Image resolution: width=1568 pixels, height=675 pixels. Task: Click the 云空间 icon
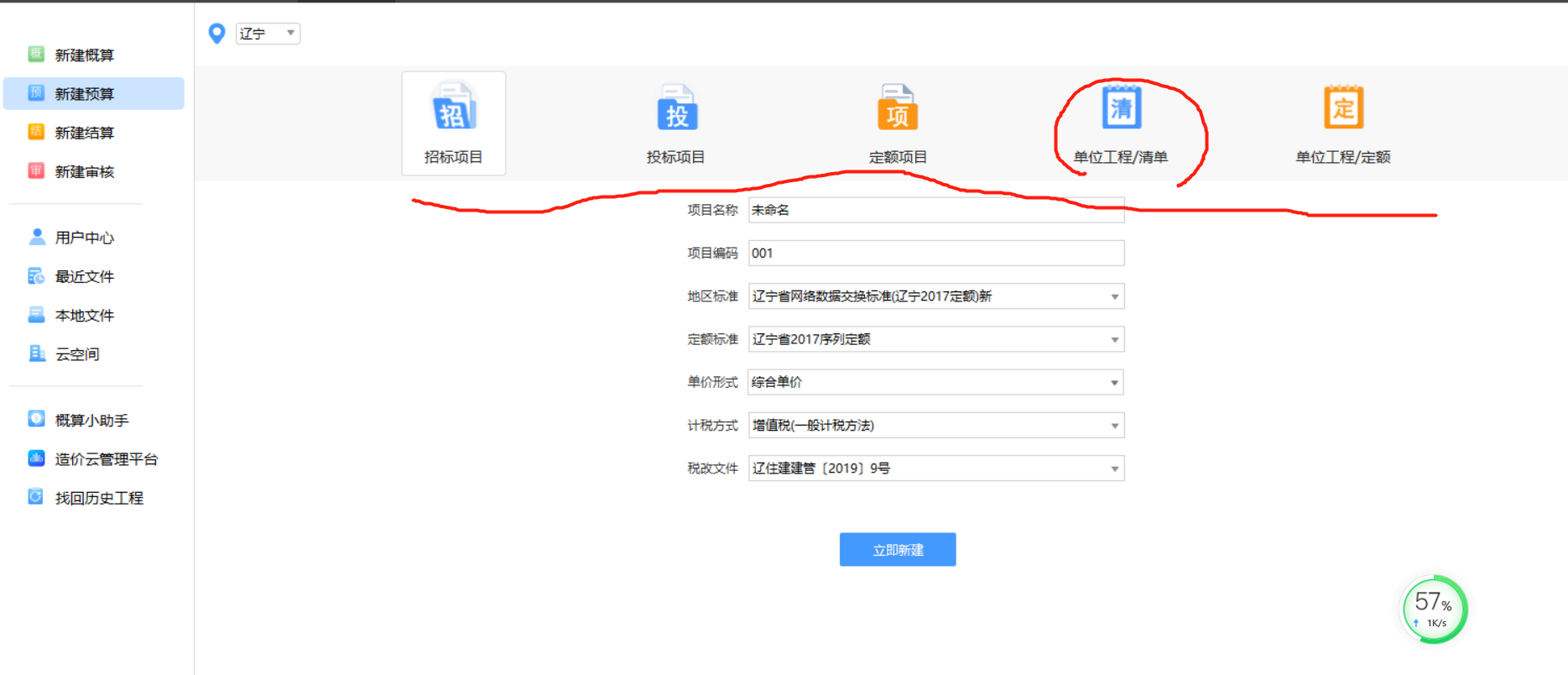(x=37, y=353)
